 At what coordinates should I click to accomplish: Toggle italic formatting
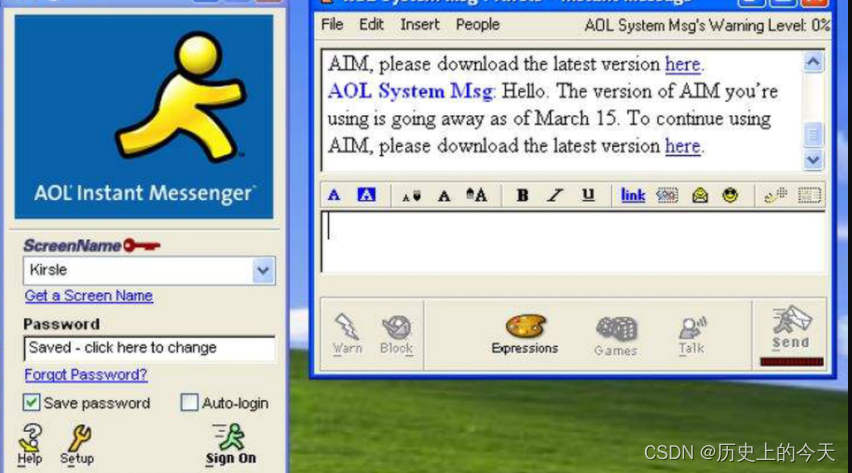click(555, 195)
